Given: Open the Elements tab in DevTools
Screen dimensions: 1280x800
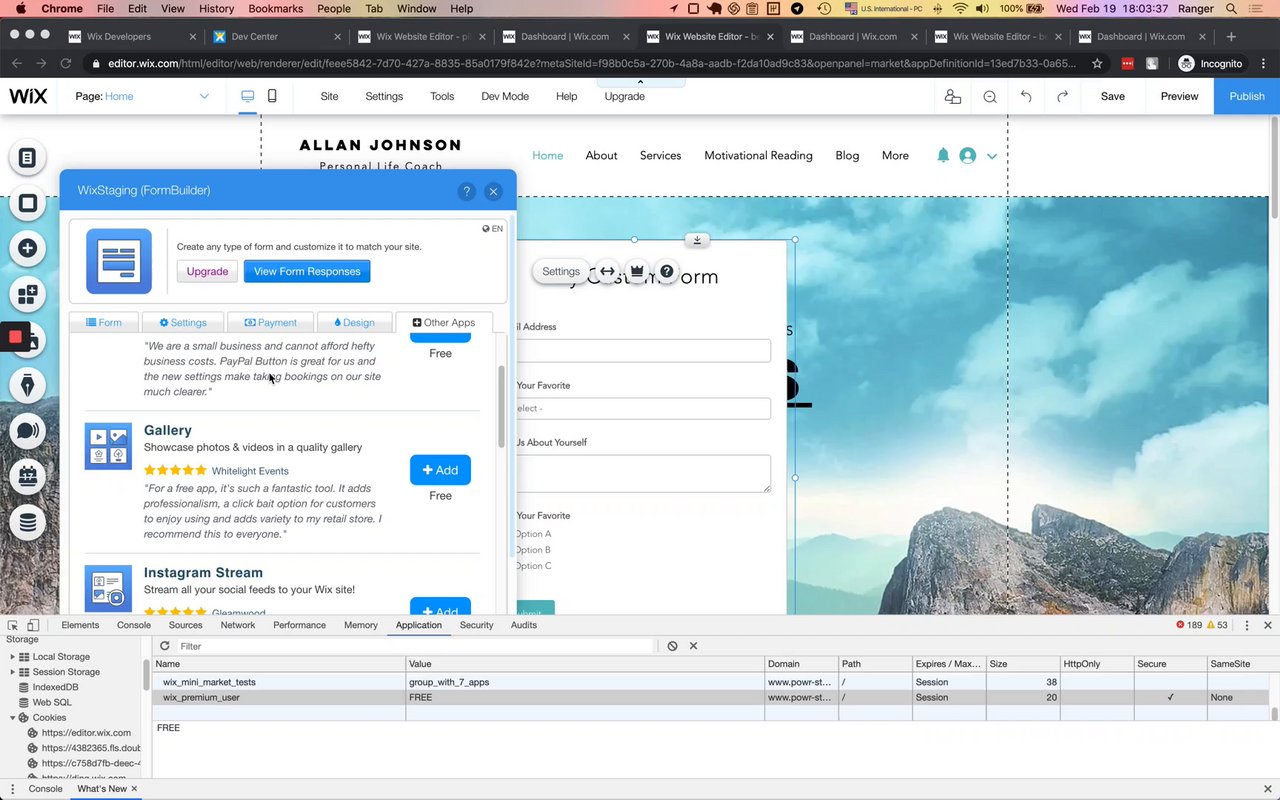Looking at the screenshot, I should coord(80,625).
